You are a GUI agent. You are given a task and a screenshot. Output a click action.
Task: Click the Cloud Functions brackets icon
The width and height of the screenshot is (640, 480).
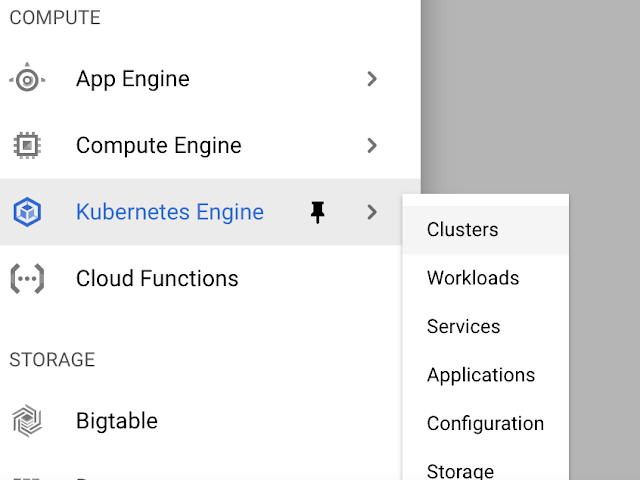coord(27,278)
